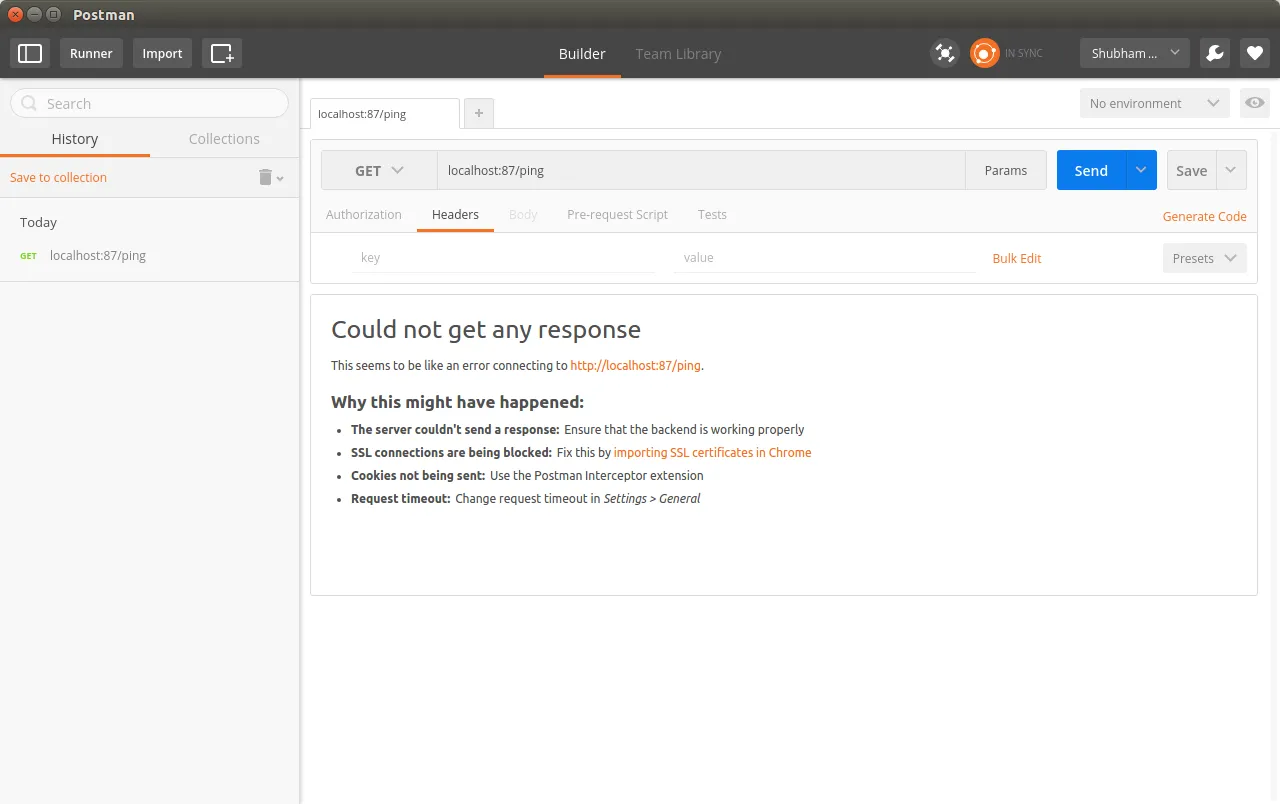Focus the sidebar Search field
1280x804 pixels.
tap(150, 103)
